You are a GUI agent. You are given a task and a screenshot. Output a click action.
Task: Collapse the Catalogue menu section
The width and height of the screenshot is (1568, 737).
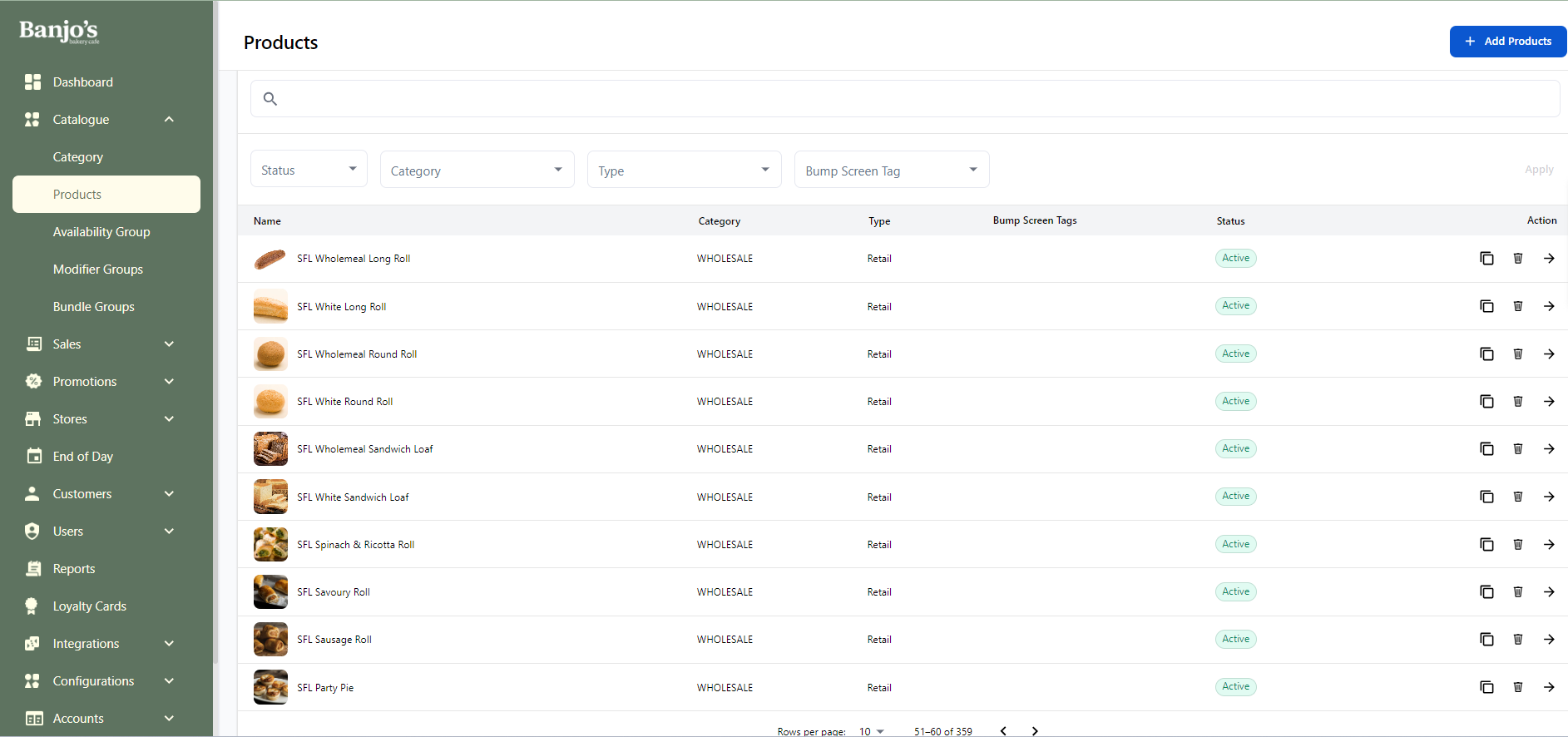tap(169, 120)
